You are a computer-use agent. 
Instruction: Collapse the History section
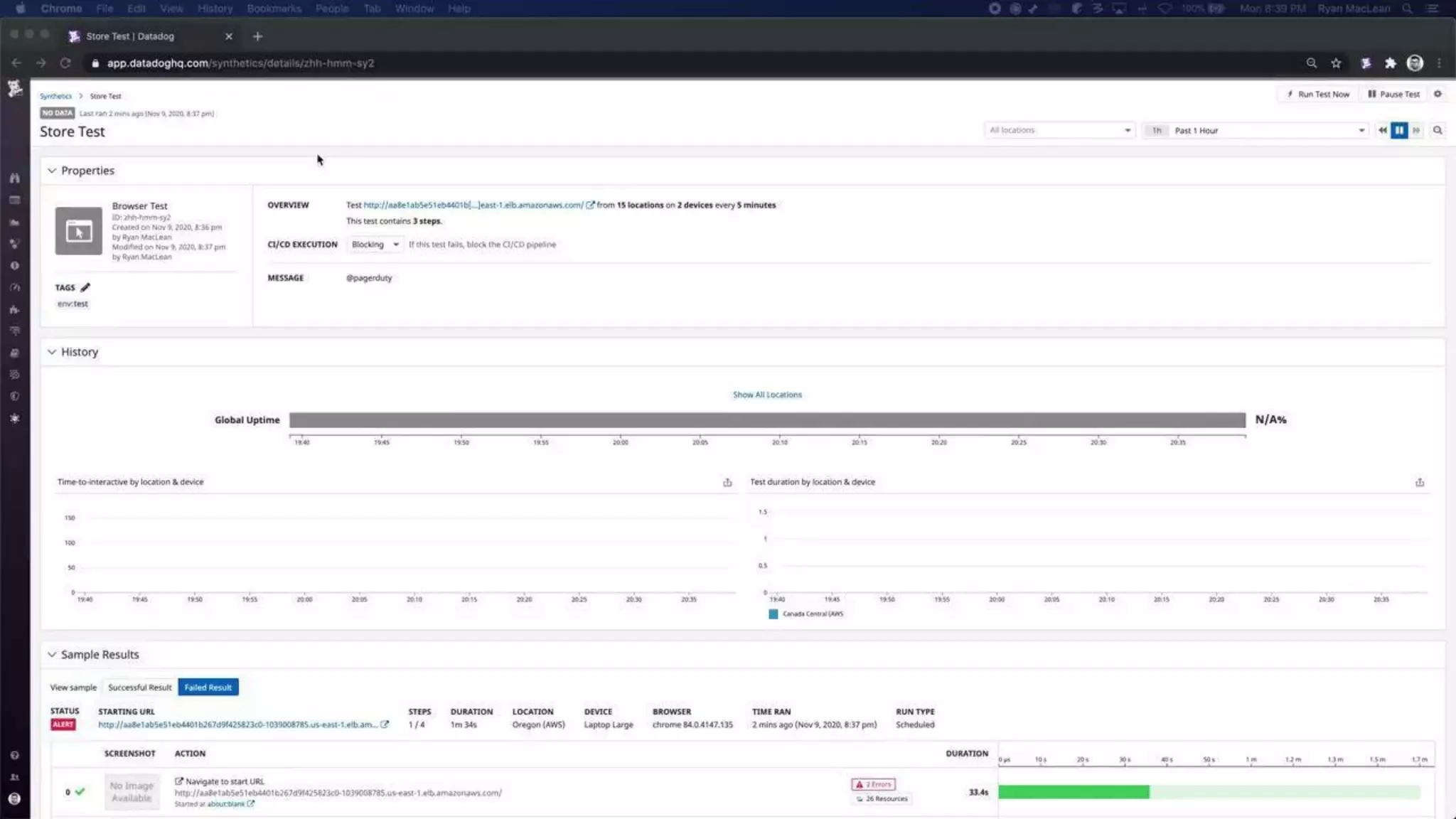pyautogui.click(x=52, y=352)
